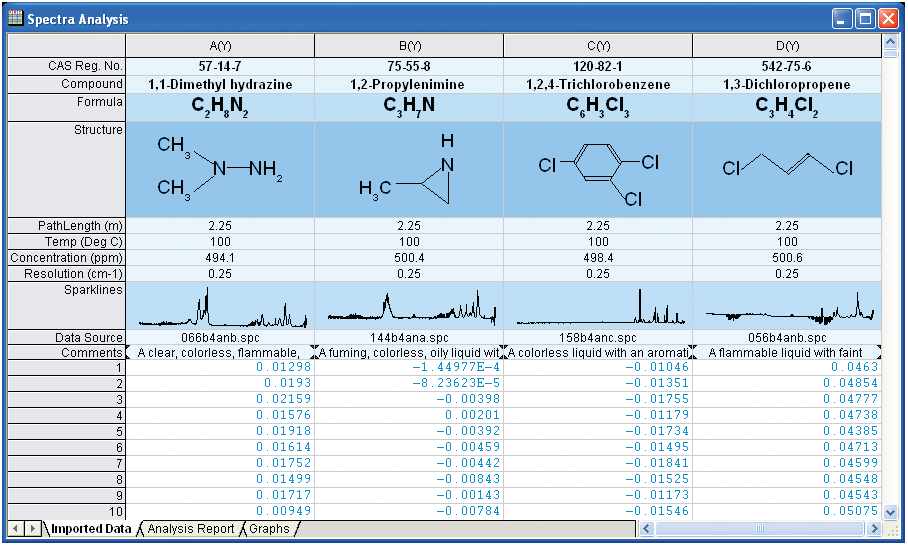
Task: Select the Temp (Deg C) row label
Action: (x=67, y=242)
